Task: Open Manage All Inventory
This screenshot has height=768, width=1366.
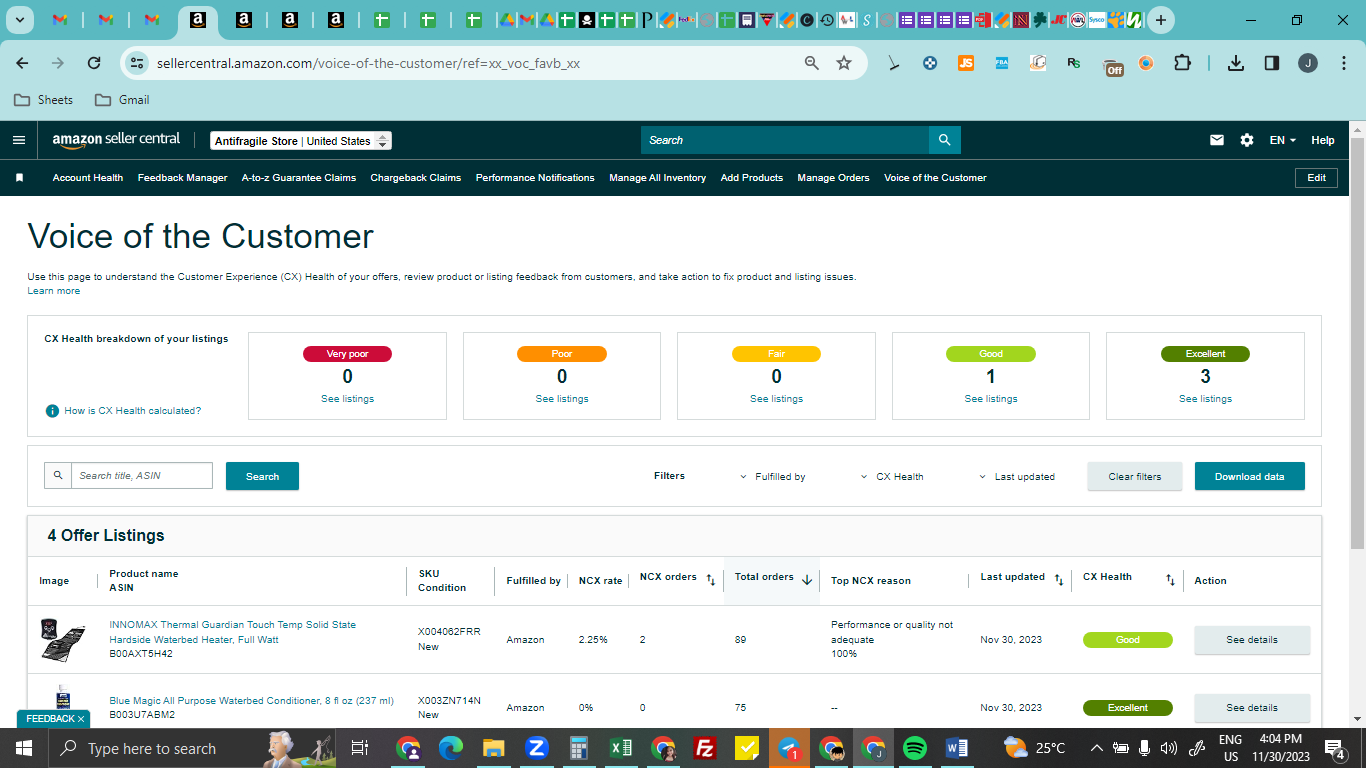Action: pos(657,178)
